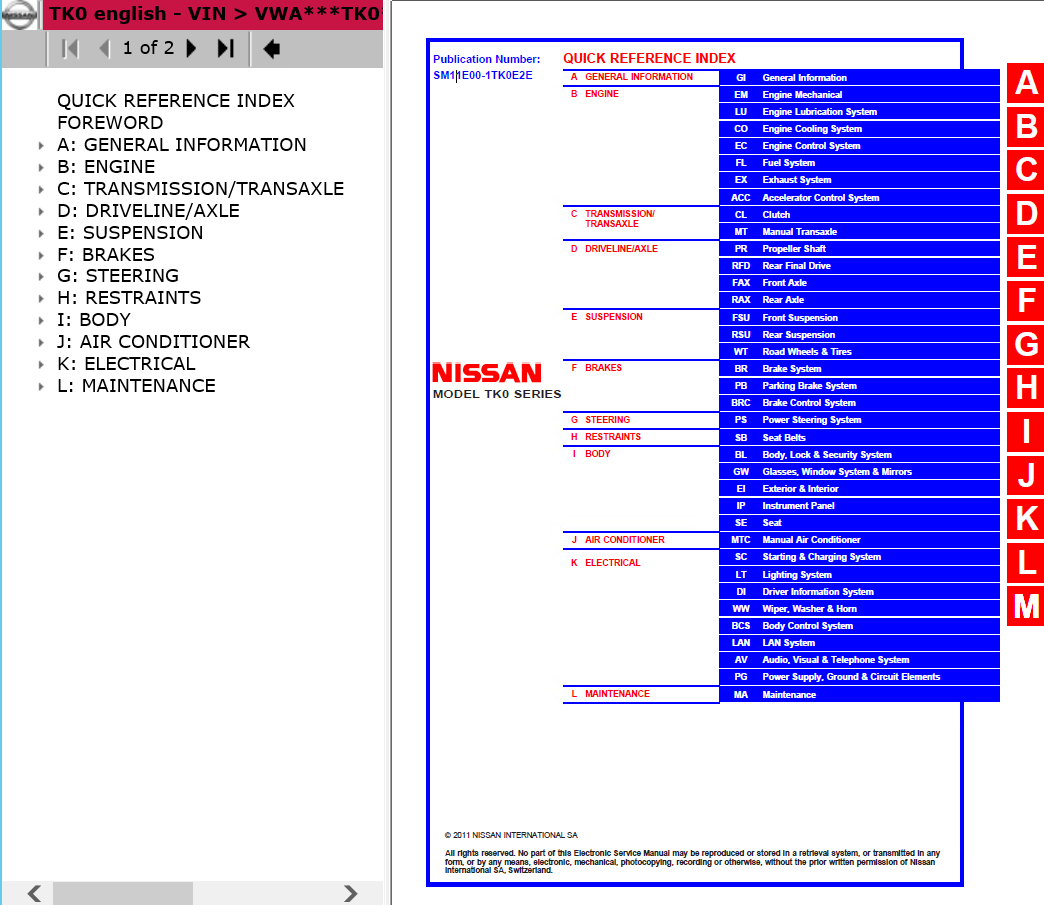The width and height of the screenshot is (1044, 905).
Task: Jump to red section tab C
Action: [x=1025, y=170]
